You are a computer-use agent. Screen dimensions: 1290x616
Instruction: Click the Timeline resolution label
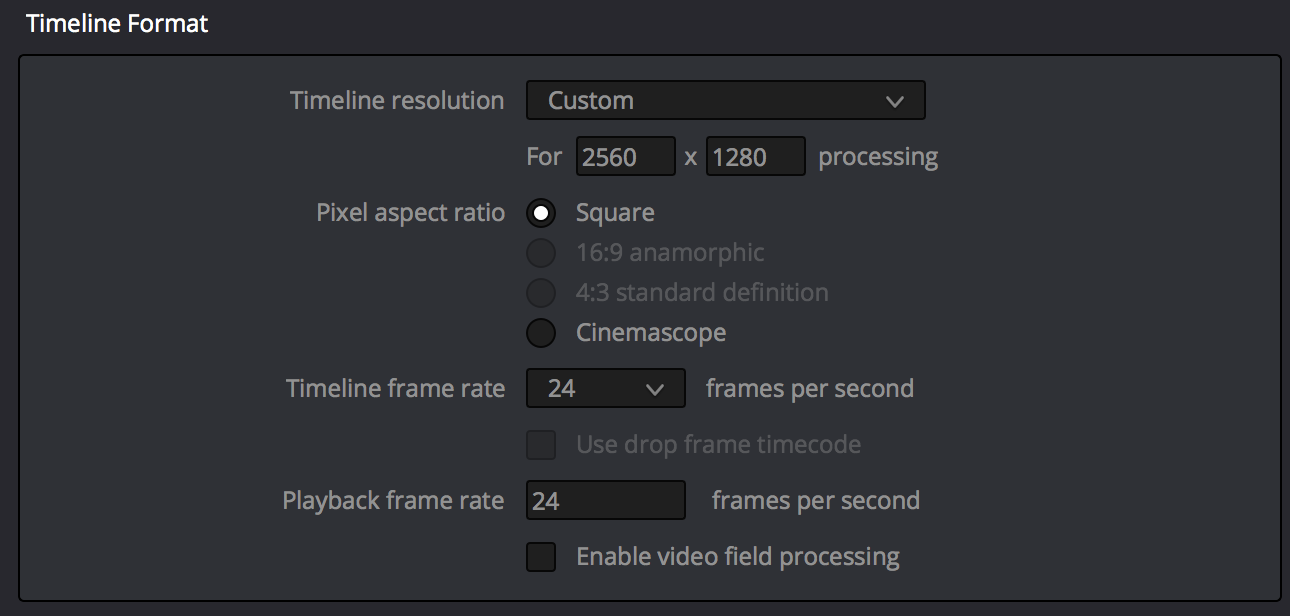click(397, 101)
